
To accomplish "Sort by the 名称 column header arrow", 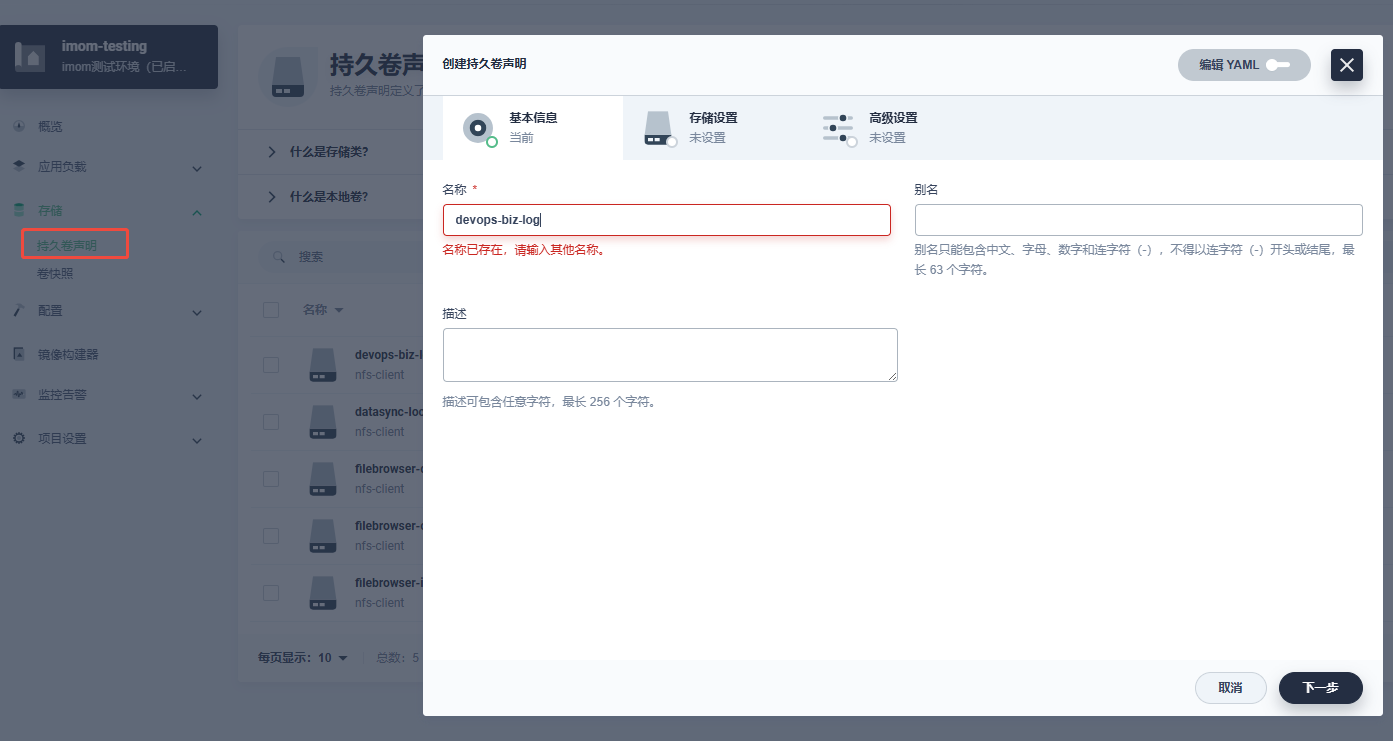I will (339, 311).
